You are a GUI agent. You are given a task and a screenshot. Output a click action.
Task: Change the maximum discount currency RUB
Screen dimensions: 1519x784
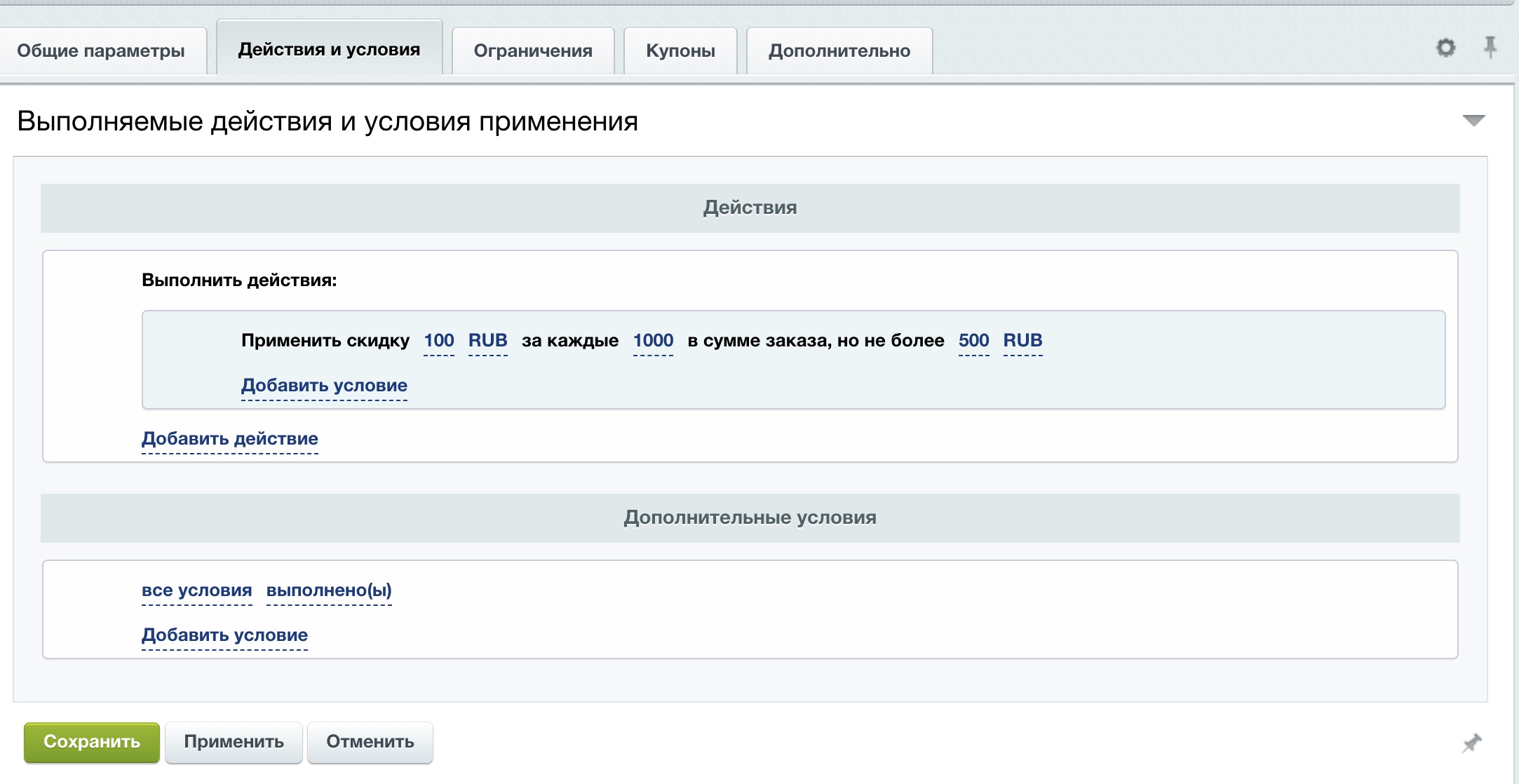pos(1022,341)
